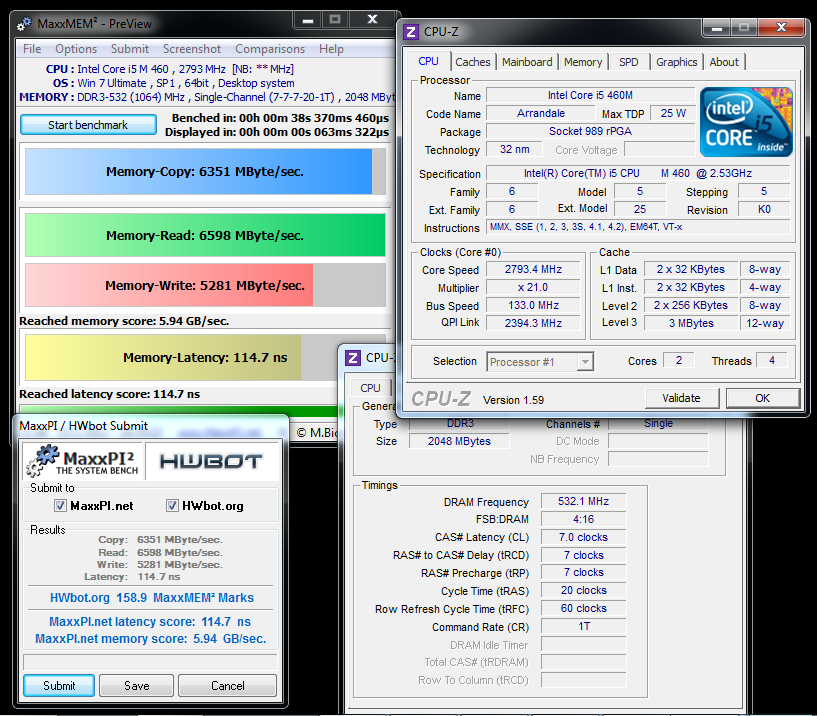Click the CPU-Z purple Z title icon
Screen dimensions: 817x716
coord(411,32)
